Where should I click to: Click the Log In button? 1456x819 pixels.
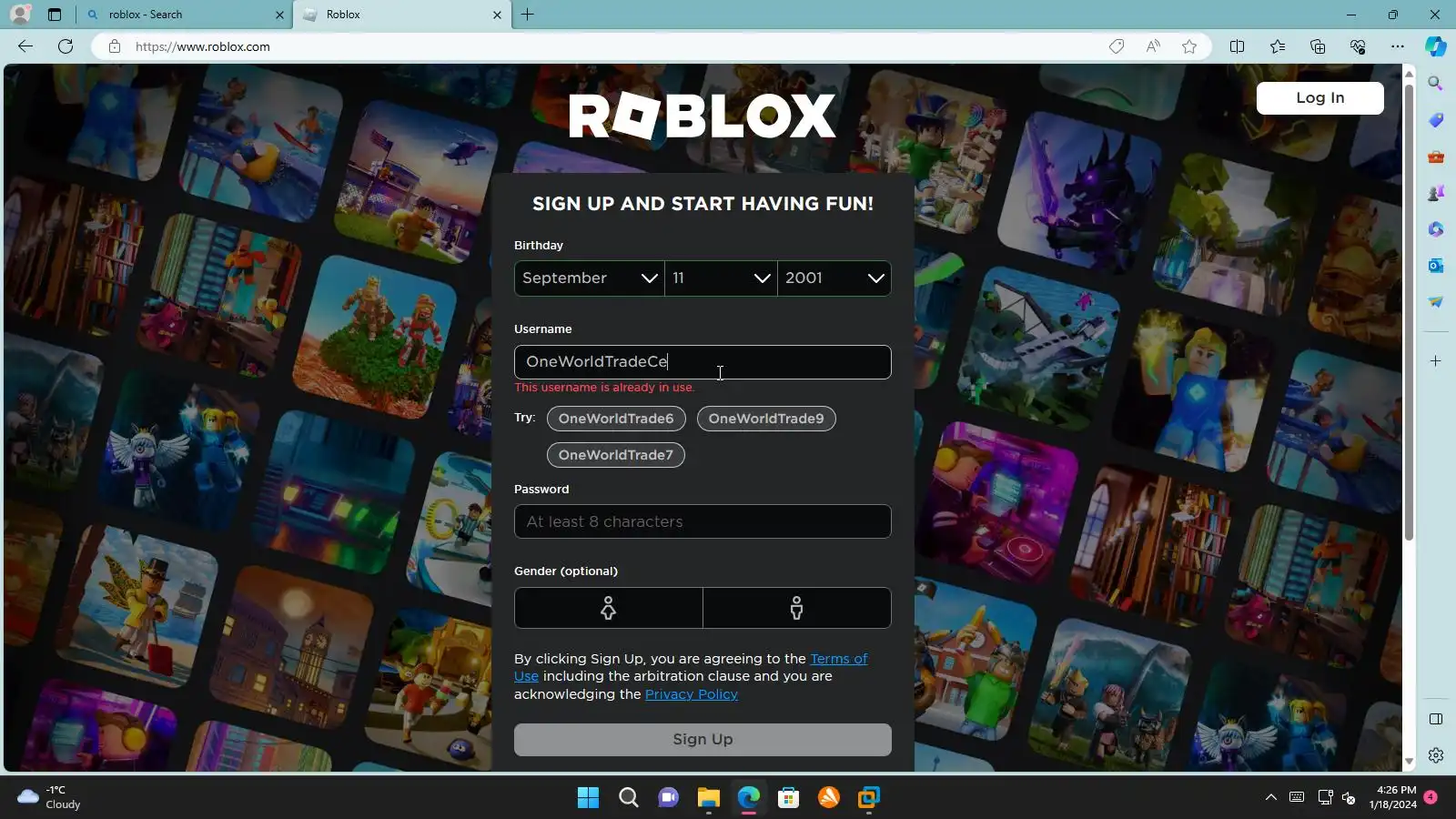coord(1320,98)
